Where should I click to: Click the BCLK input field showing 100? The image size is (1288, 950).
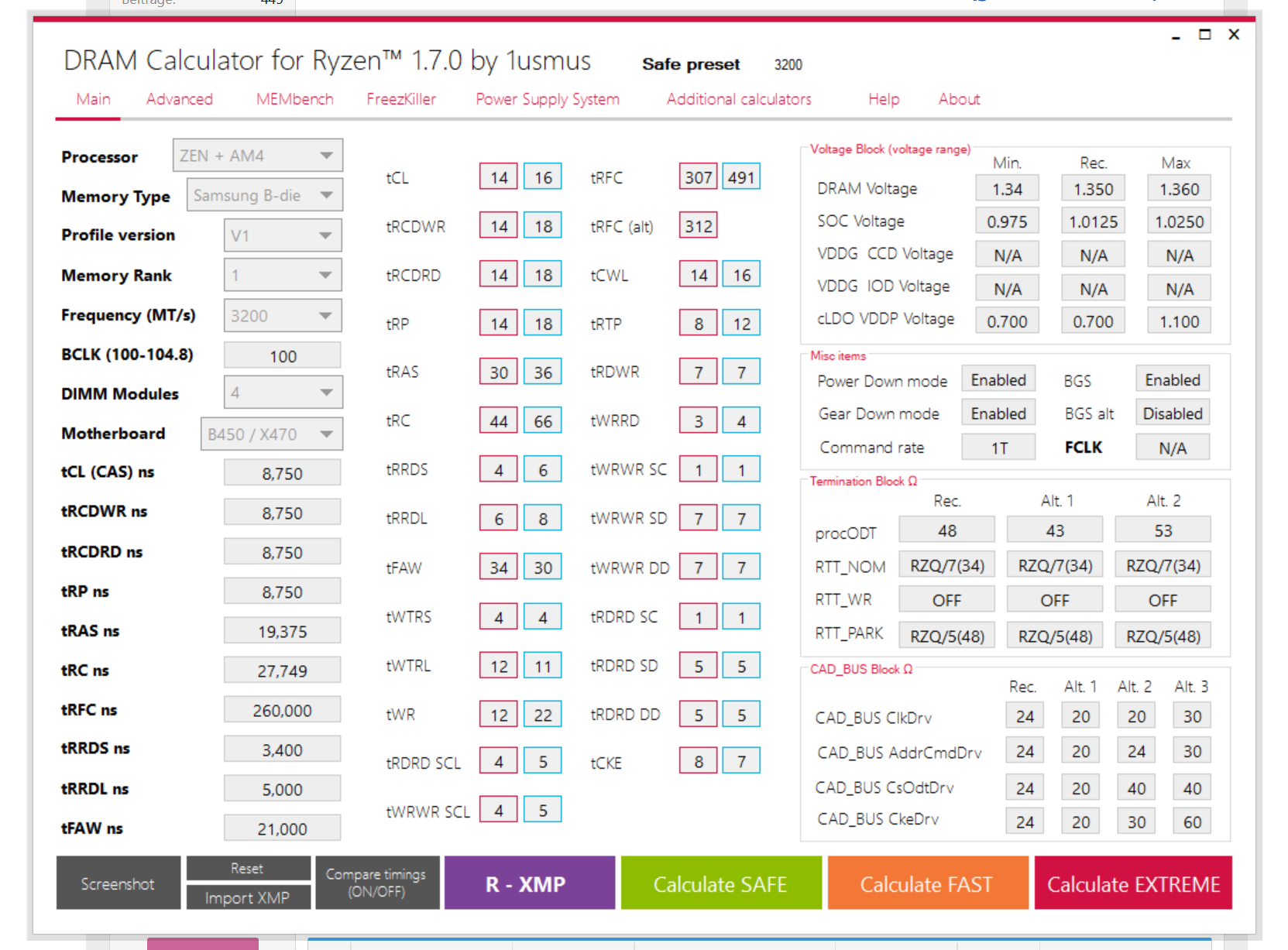pos(283,355)
